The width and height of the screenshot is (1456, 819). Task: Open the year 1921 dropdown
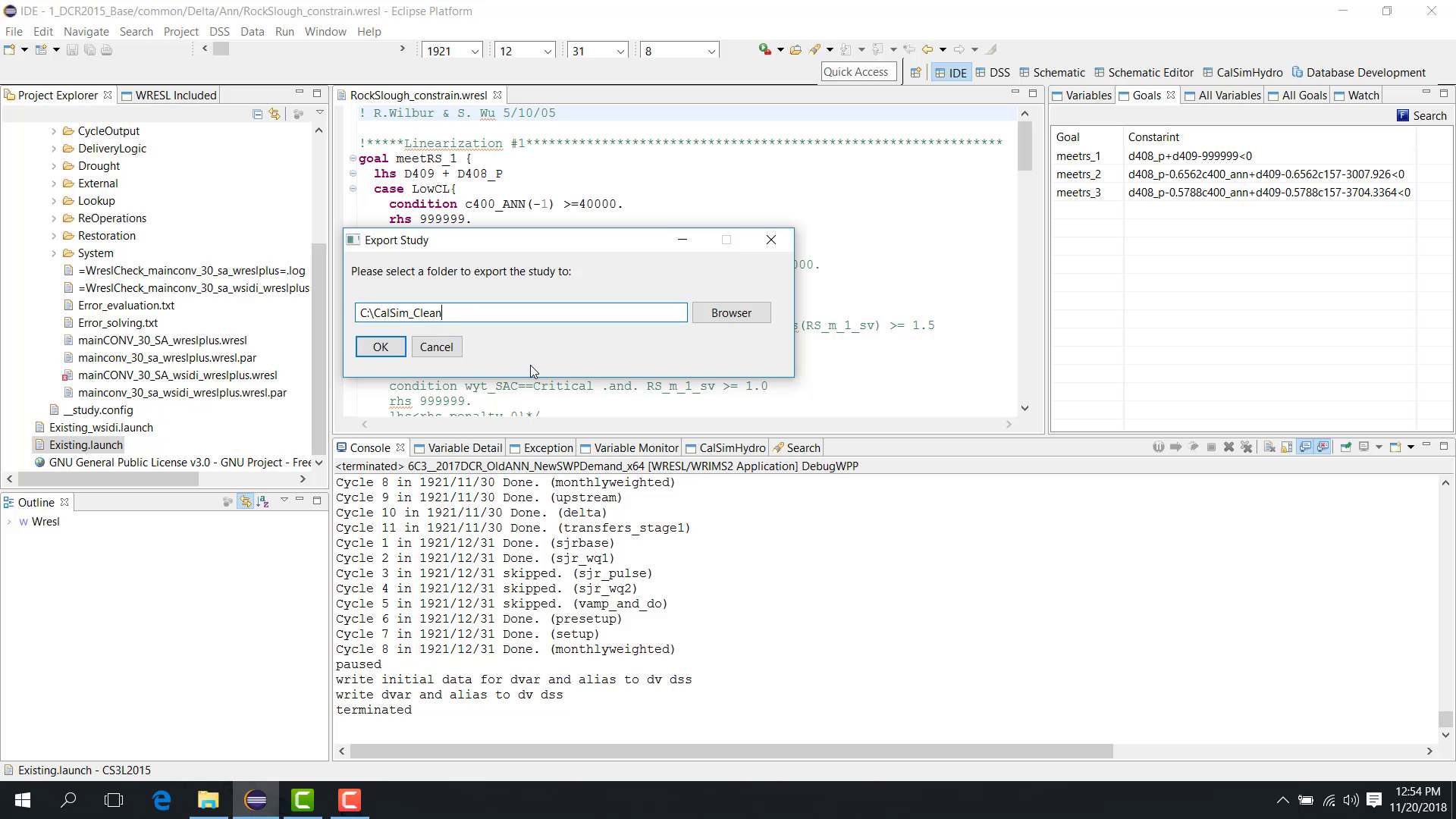click(x=475, y=52)
